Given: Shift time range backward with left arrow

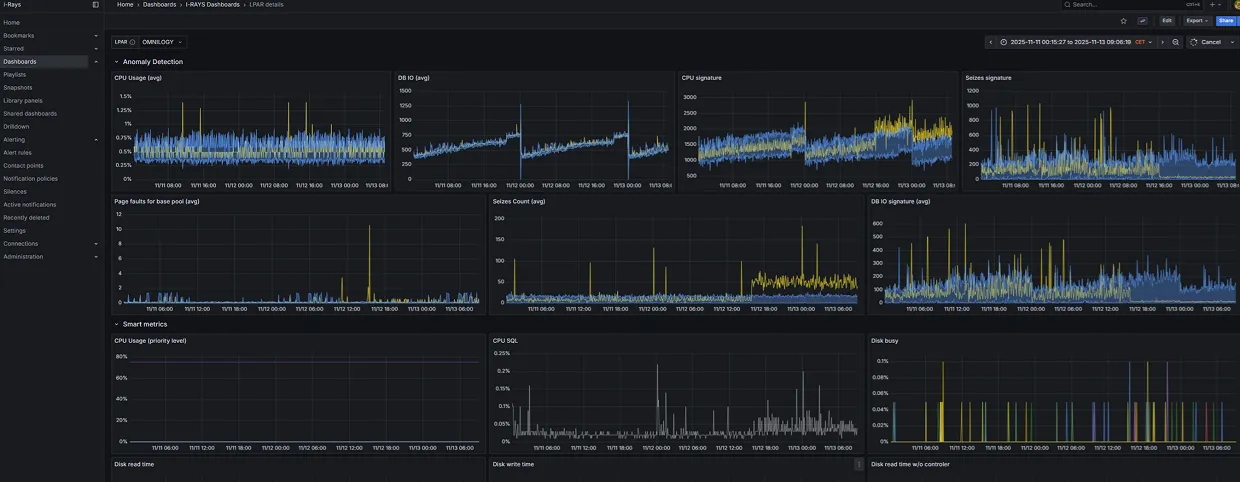Looking at the screenshot, I should (x=991, y=42).
